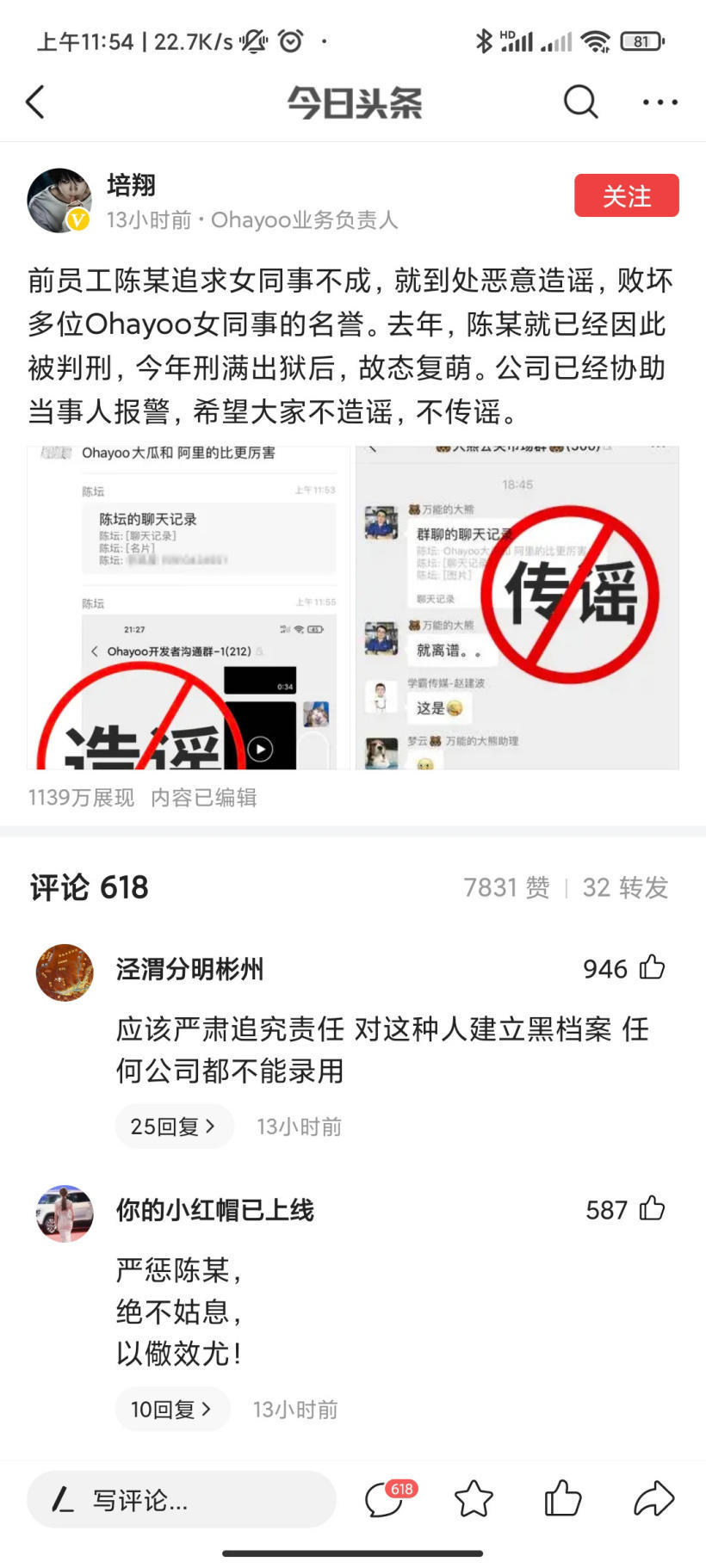706x1568 pixels.
Task: Open the 传谣 screenshot image
Action: click(517, 608)
